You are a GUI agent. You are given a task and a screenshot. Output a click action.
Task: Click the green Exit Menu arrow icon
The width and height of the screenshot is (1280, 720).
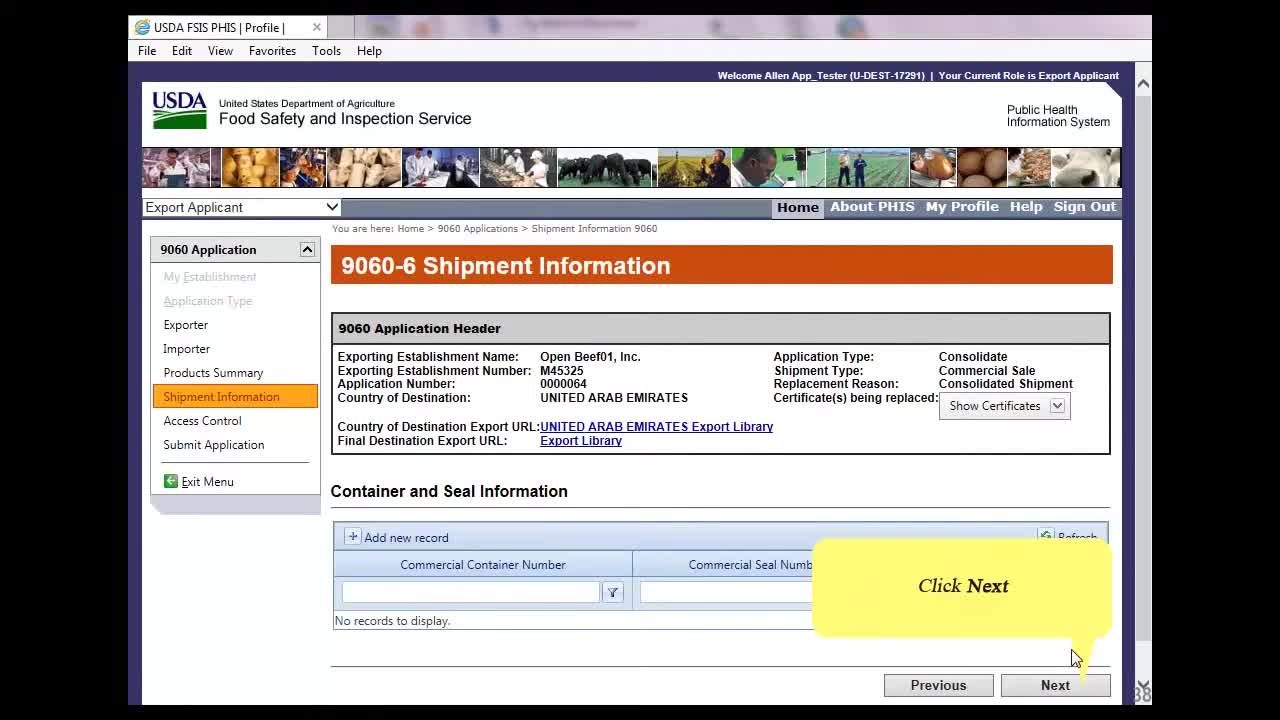(170, 481)
